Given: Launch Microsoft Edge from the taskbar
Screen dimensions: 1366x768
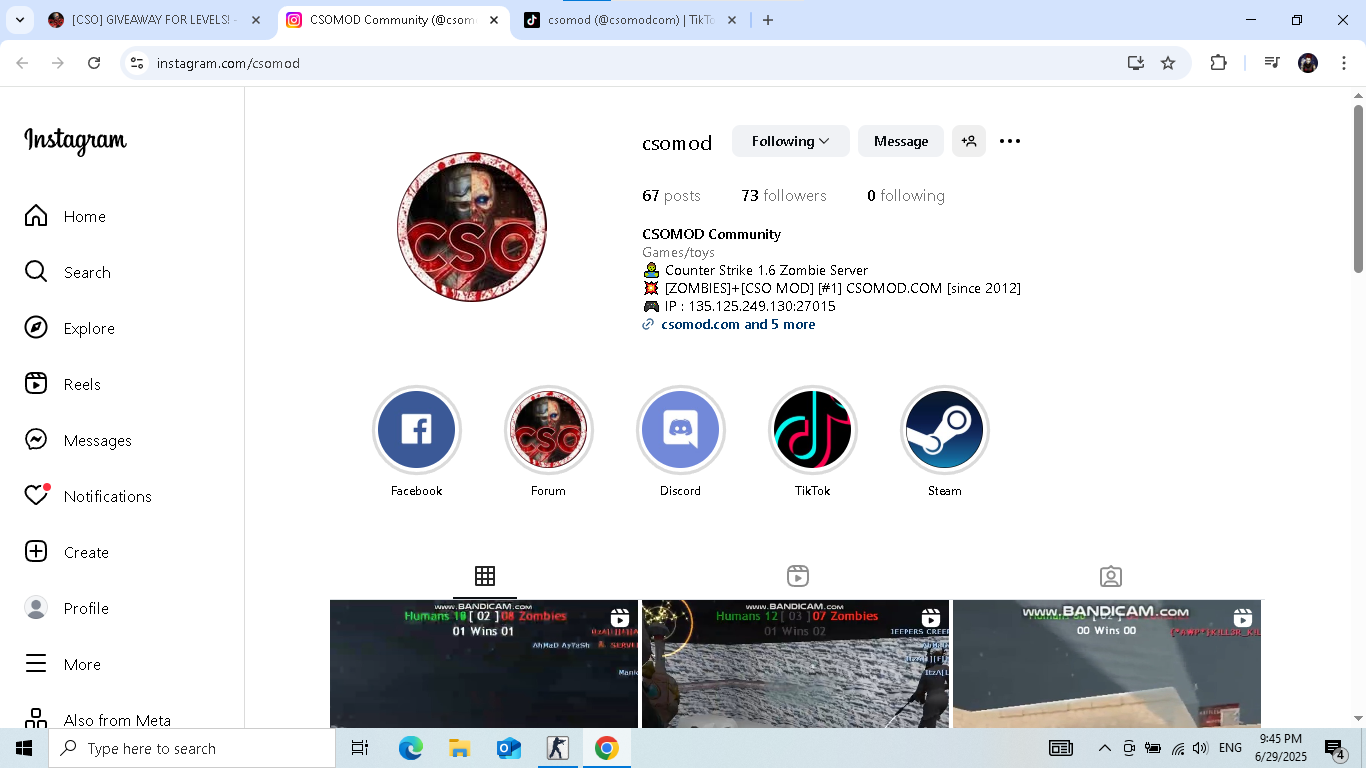Looking at the screenshot, I should (410, 748).
